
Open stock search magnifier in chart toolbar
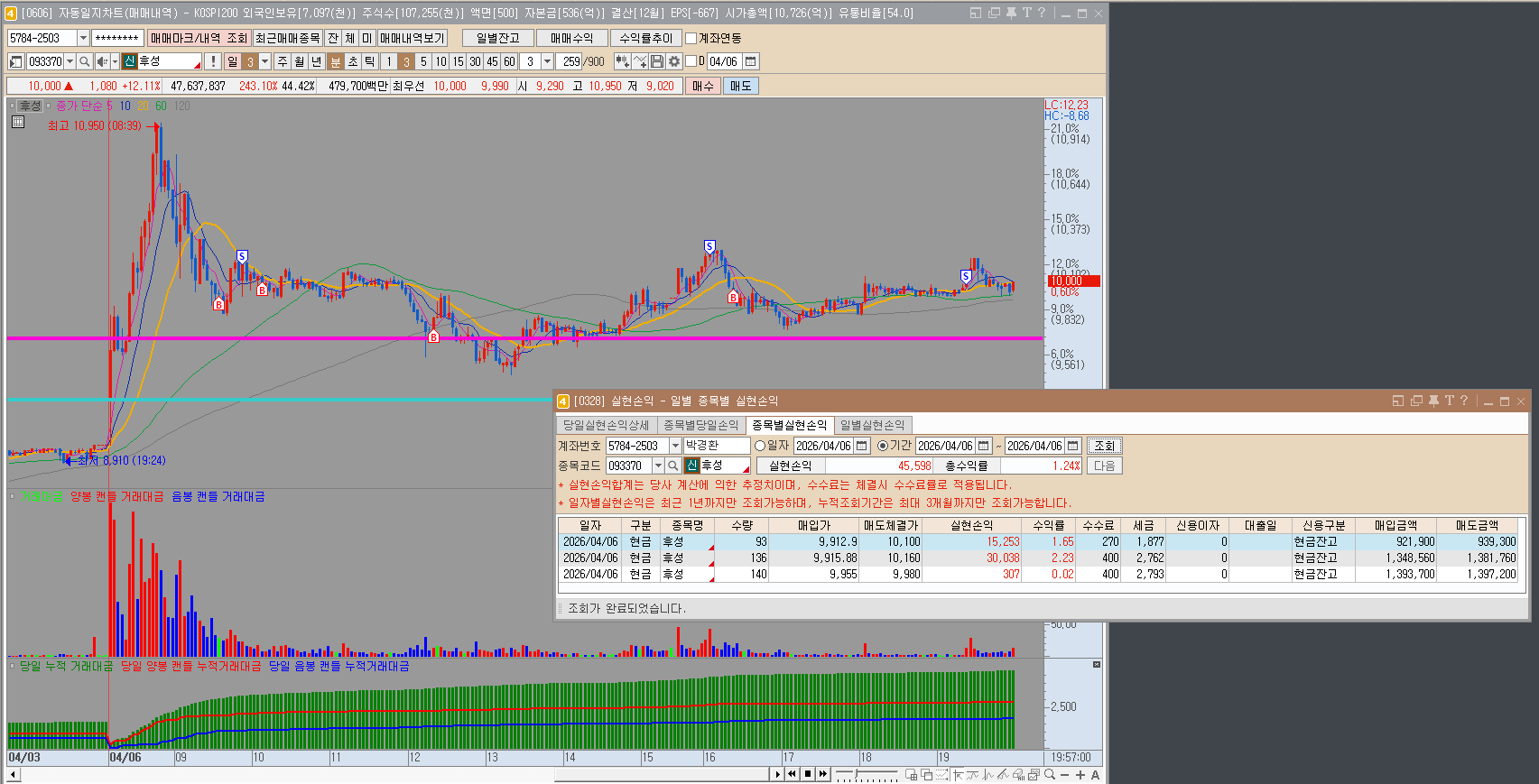click(84, 61)
